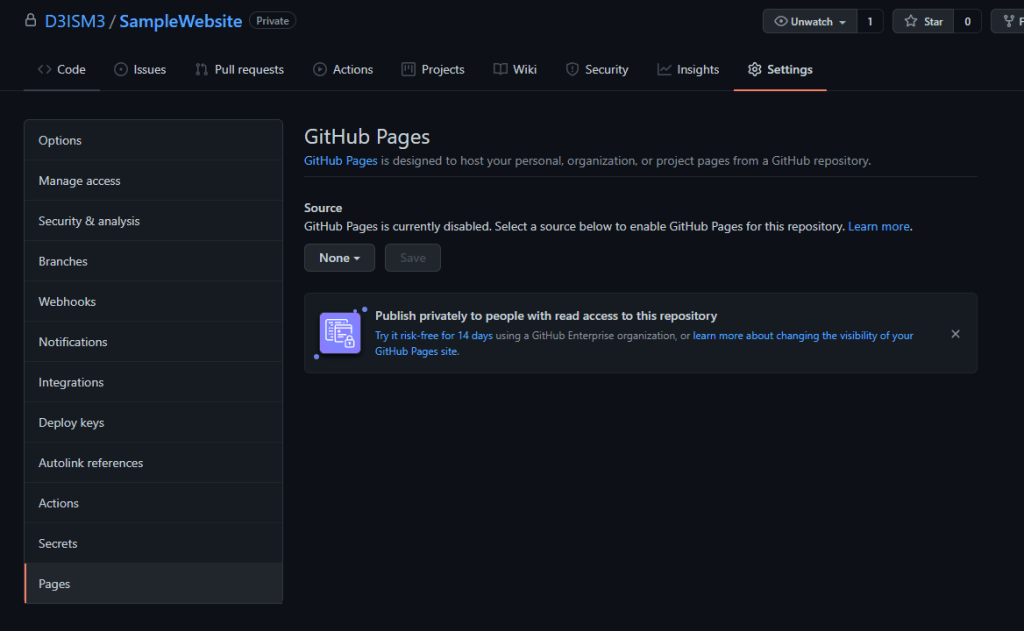The width and height of the screenshot is (1024, 631).
Task: Open Deploy keys in sidebar
Action: click(71, 423)
